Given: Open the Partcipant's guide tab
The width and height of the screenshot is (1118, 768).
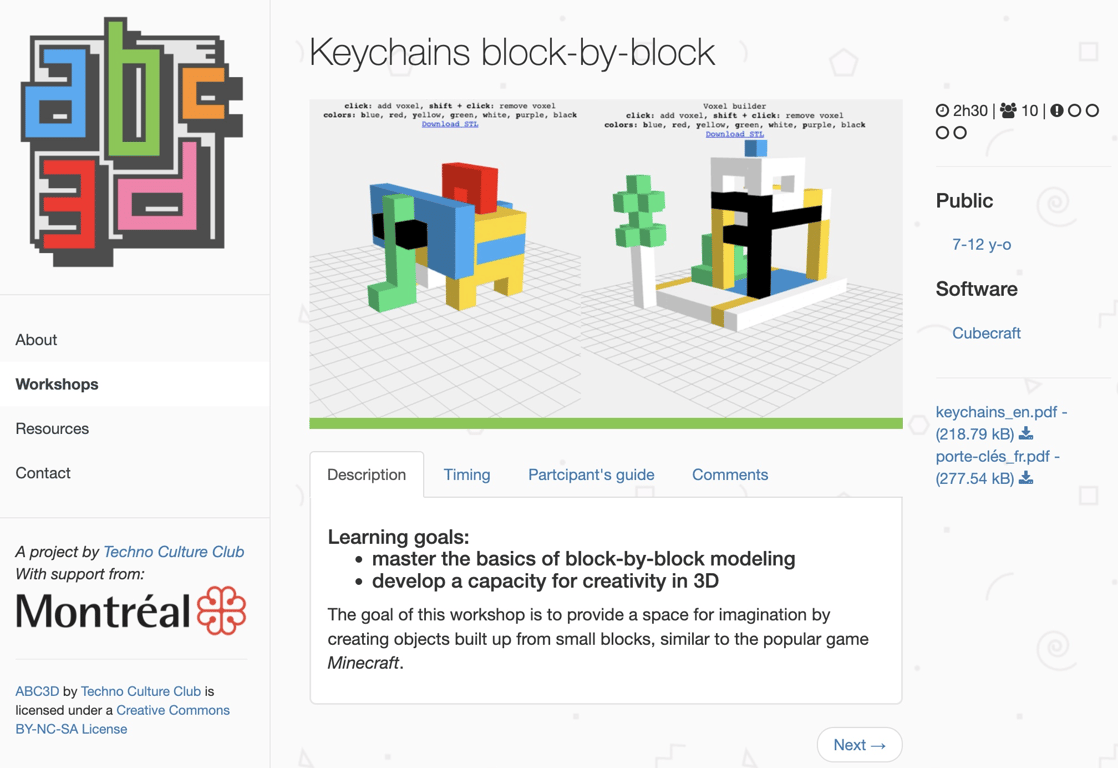Looking at the screenshot, I should (590, 474).
